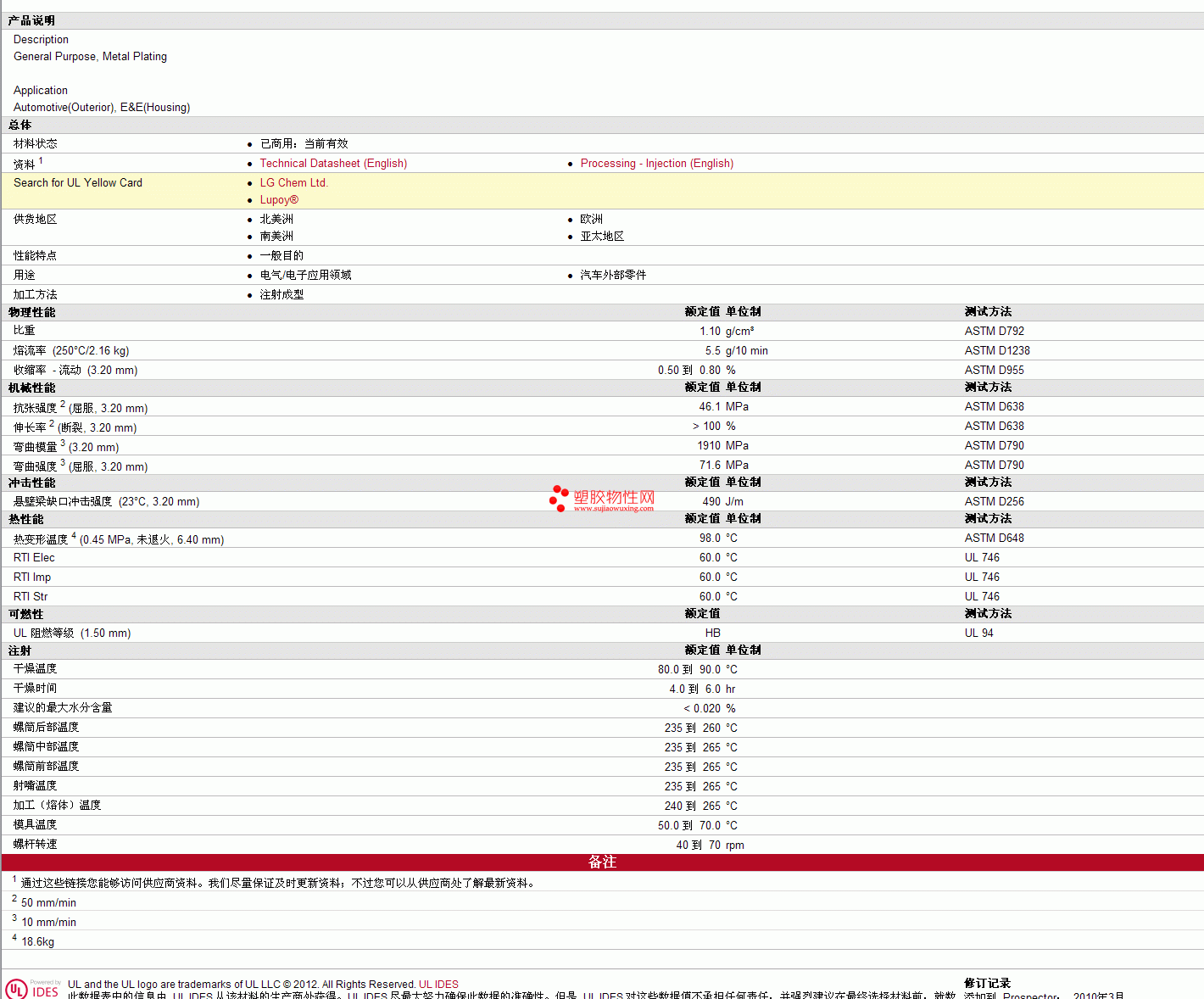Click the 490 J/m impact strength value
1204x999 pixels.
point(722,502)
